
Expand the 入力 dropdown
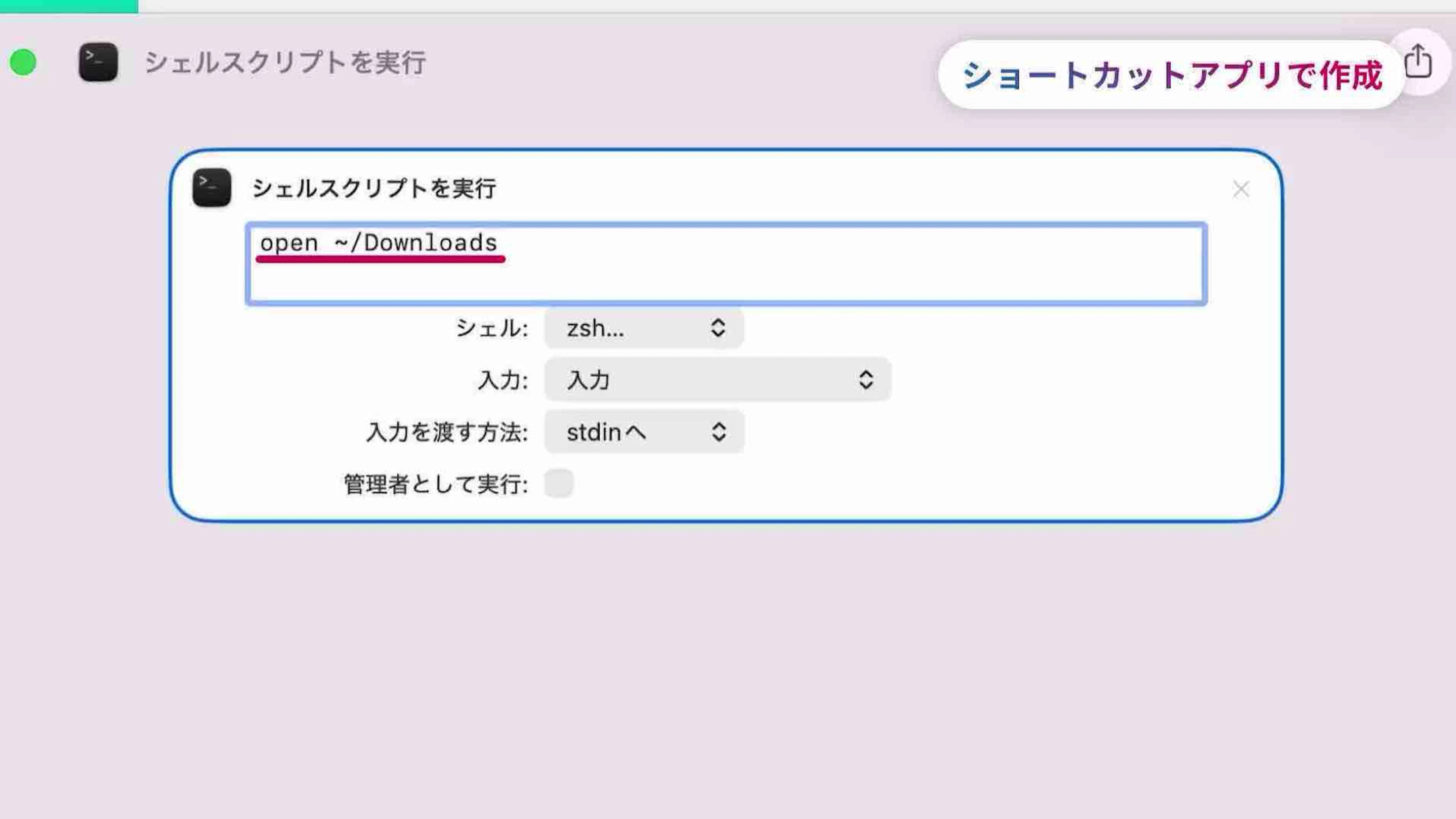717,379
